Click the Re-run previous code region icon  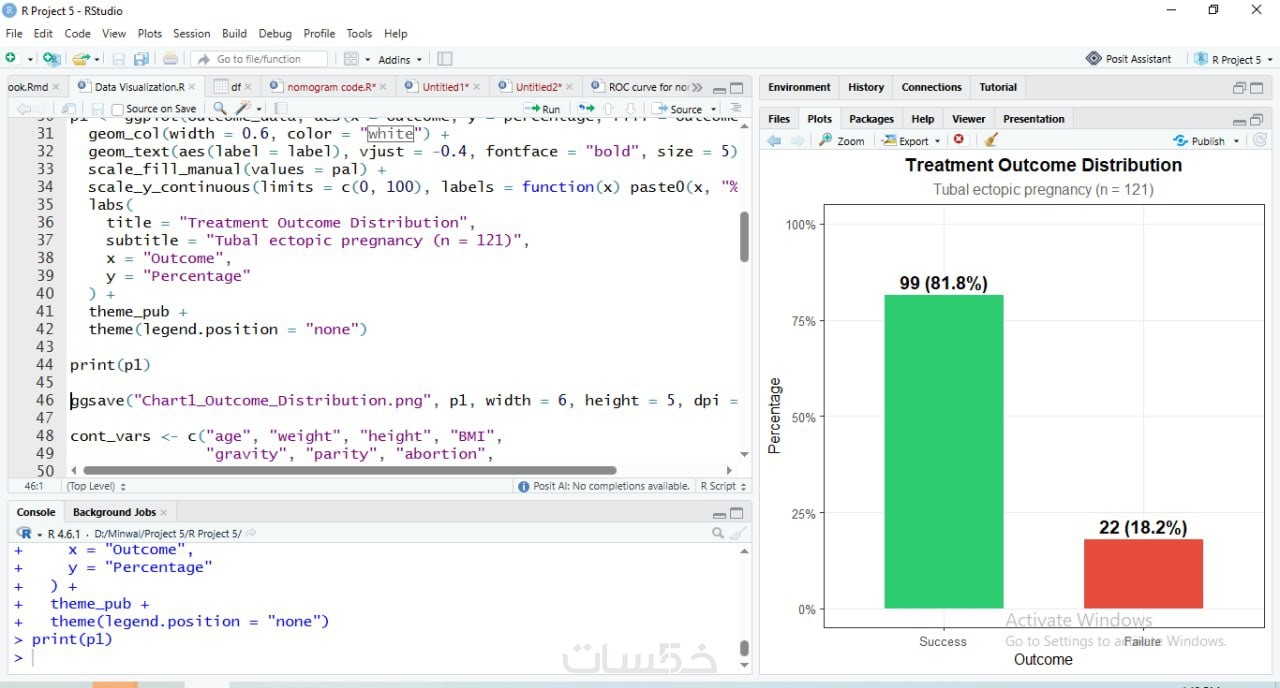coord(586,108)
